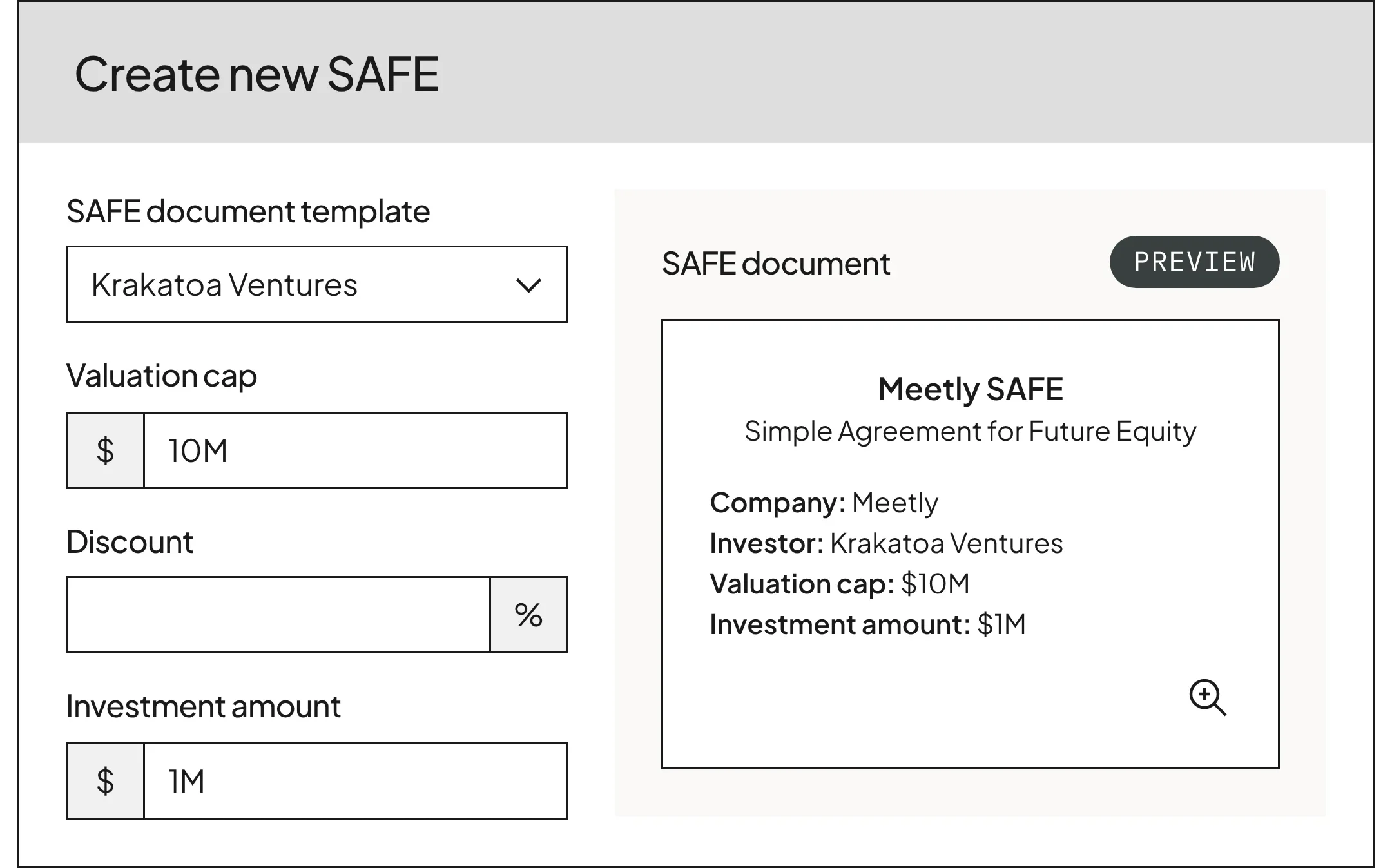Click the PREVIEW badge
The width and height of the screenshot is (1392, 868).
[x=1194, y=262]
